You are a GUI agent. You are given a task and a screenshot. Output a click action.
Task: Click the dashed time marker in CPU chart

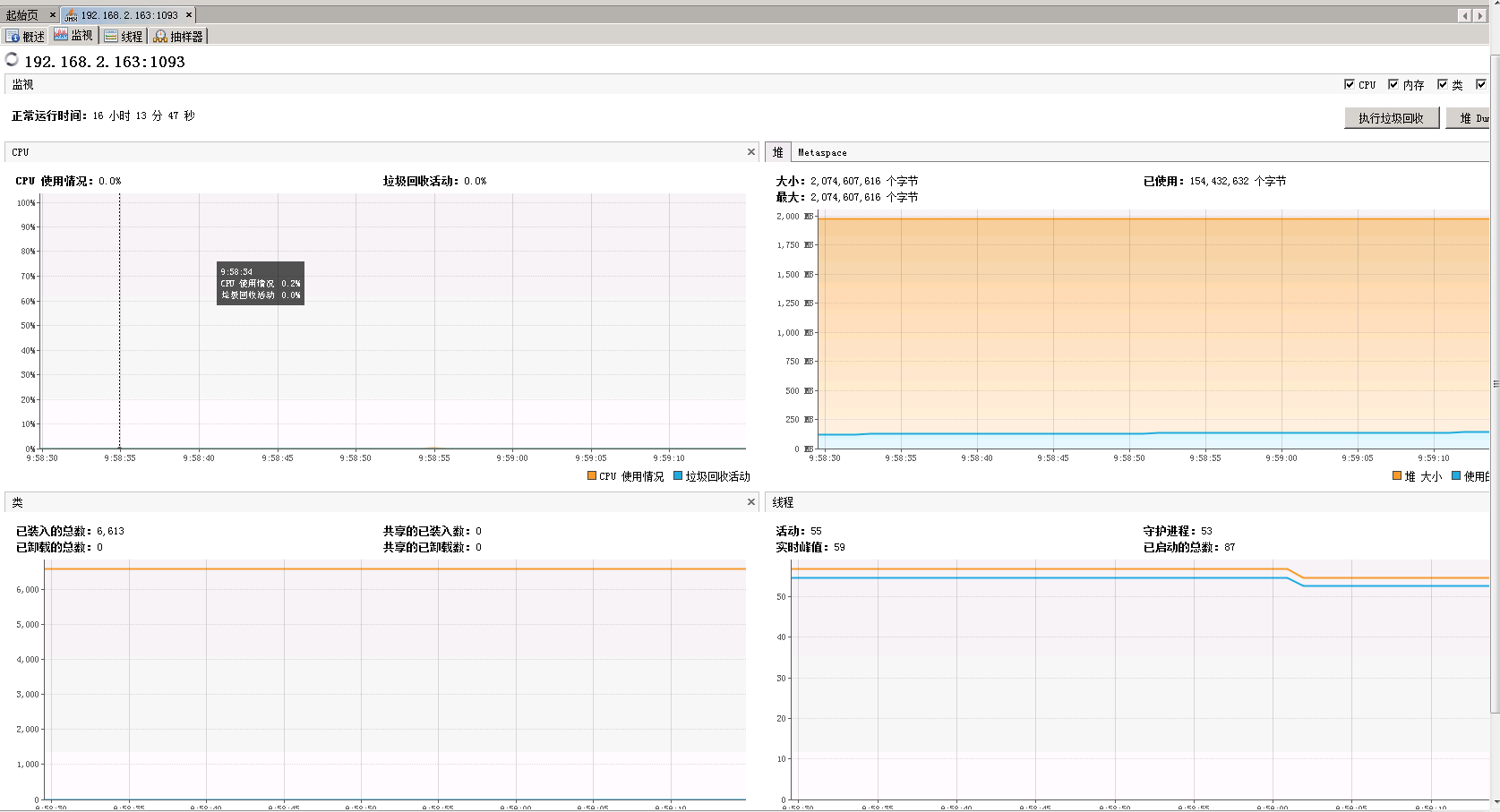120,321
